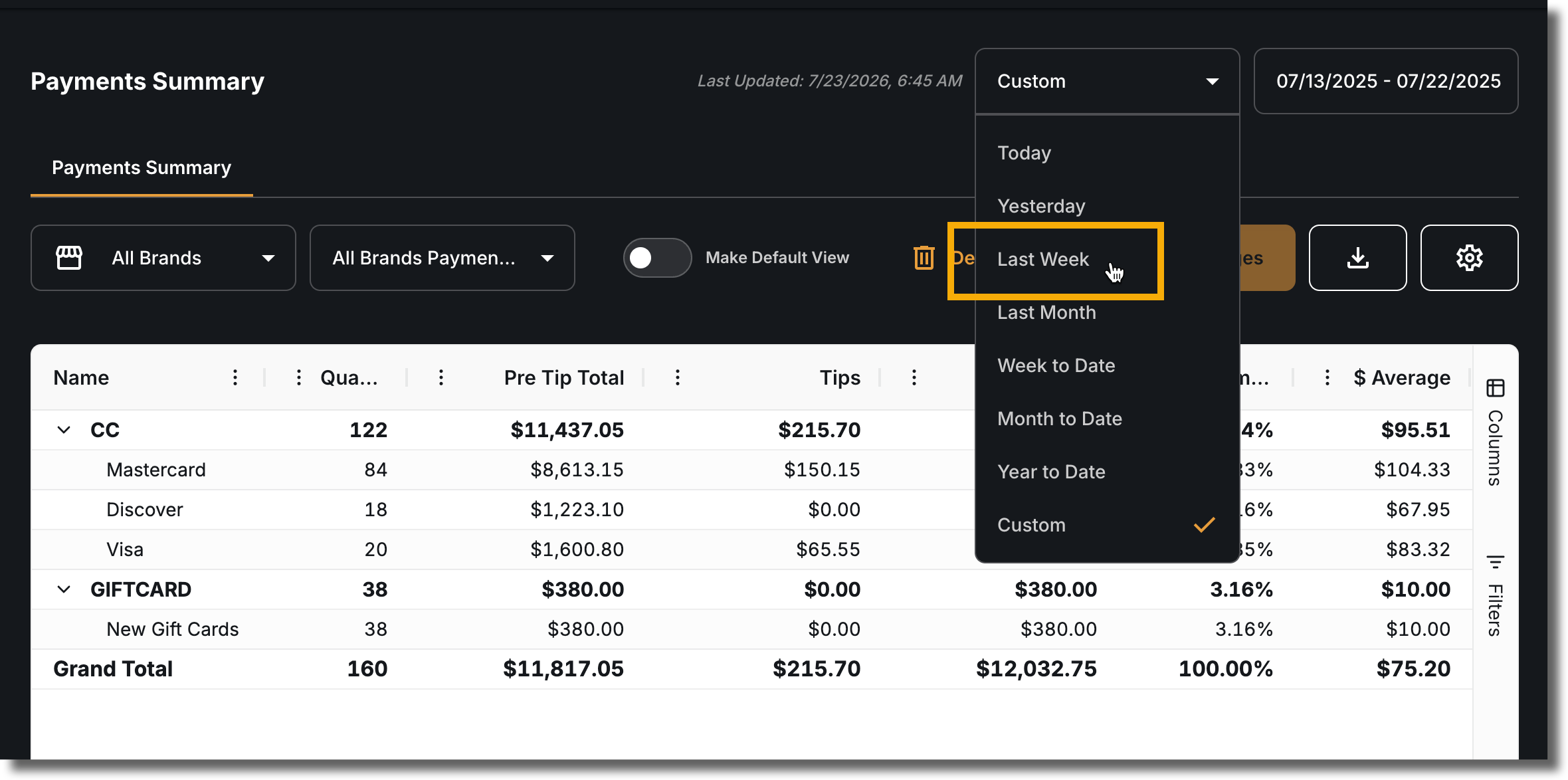The width and height of the screenshot is (1568, 780).
Task: Collapse the GIFTCARD row group
Action: (x=64, y=589)
